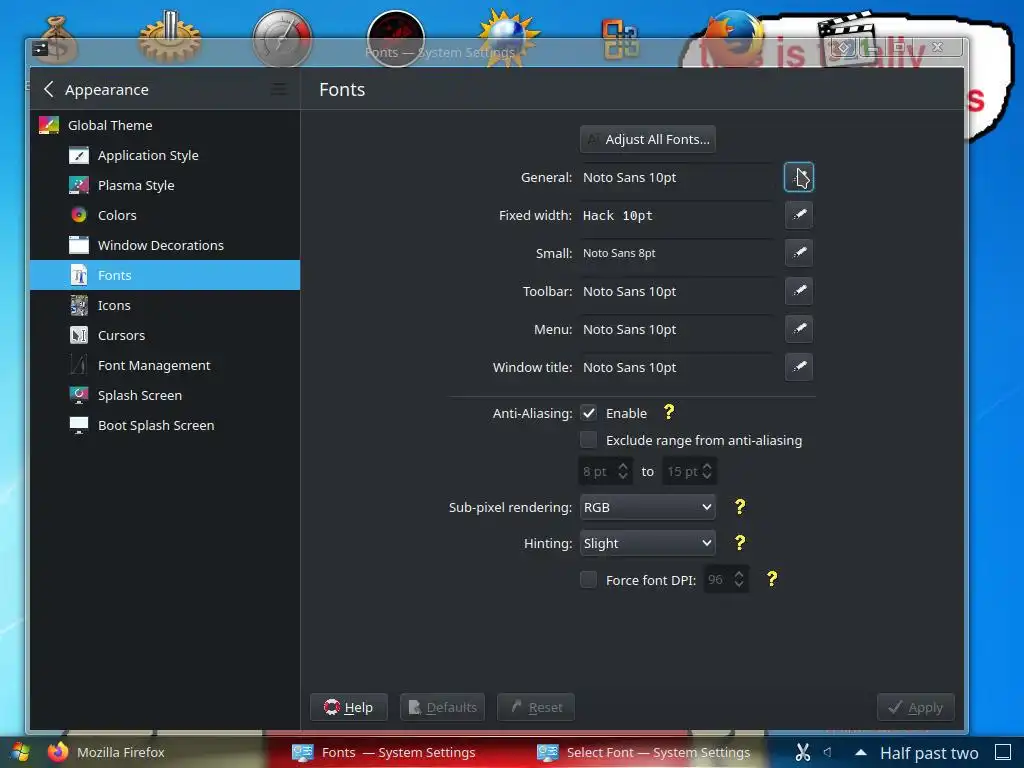Edit the Fixed width font
Viewport: 1024px width, 768px height.
point(799,215)
